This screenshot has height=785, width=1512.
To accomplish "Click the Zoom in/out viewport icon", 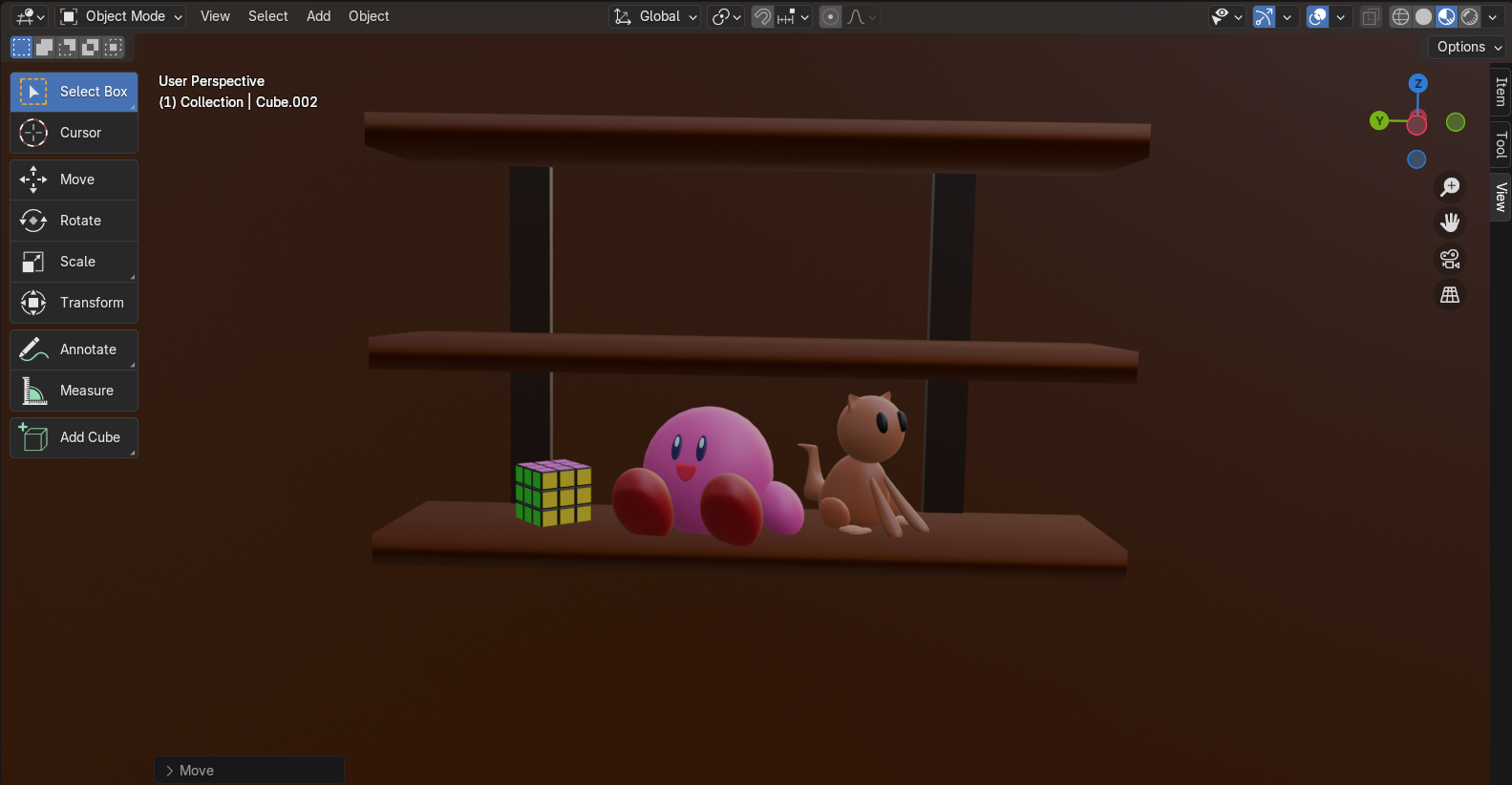I will (1450, 186).
